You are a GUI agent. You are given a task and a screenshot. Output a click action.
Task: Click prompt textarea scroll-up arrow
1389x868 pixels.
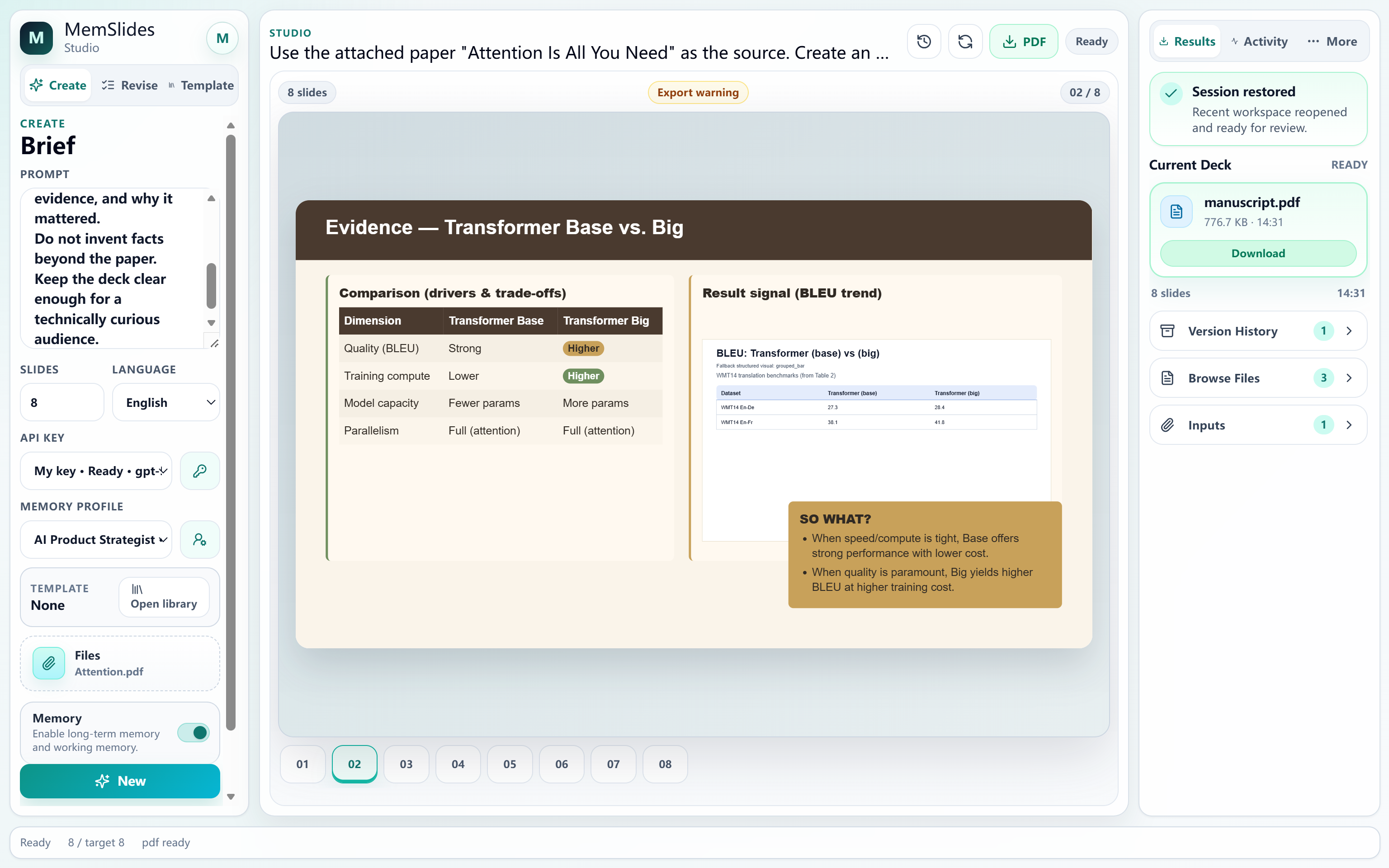pyautogui.click(x=211, y=198)
